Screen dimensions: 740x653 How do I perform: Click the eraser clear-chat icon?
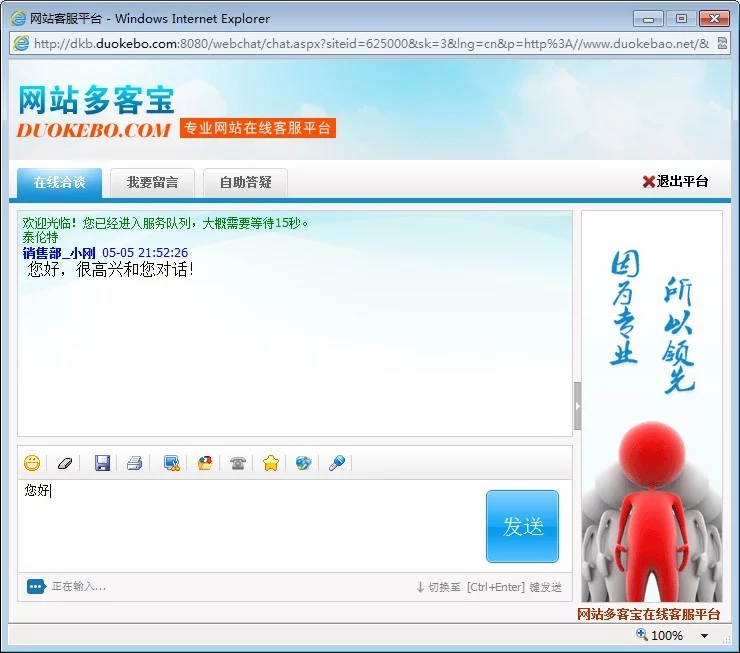point(65,463)
